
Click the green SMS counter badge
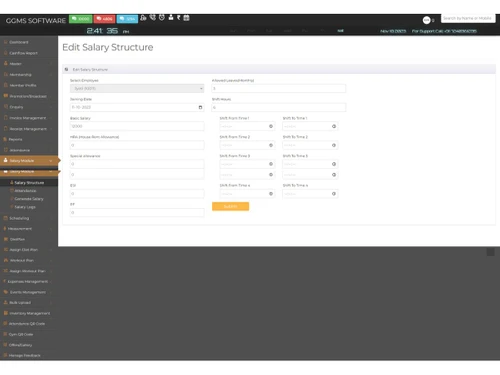tap(81, 19)
